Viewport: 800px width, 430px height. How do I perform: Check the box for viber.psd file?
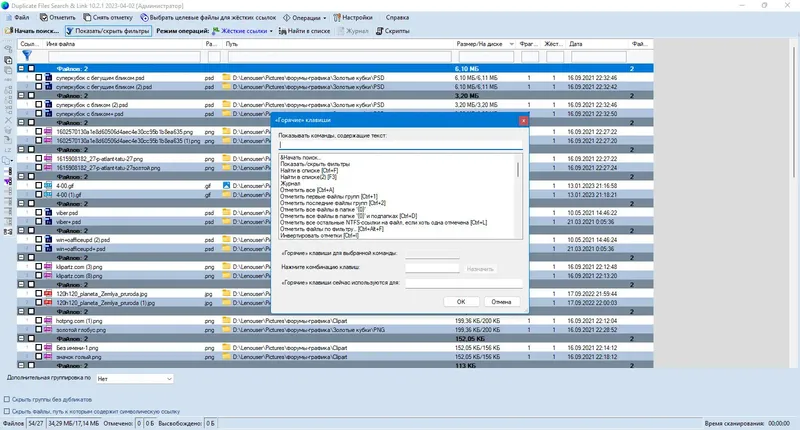(x=39, y=213)
